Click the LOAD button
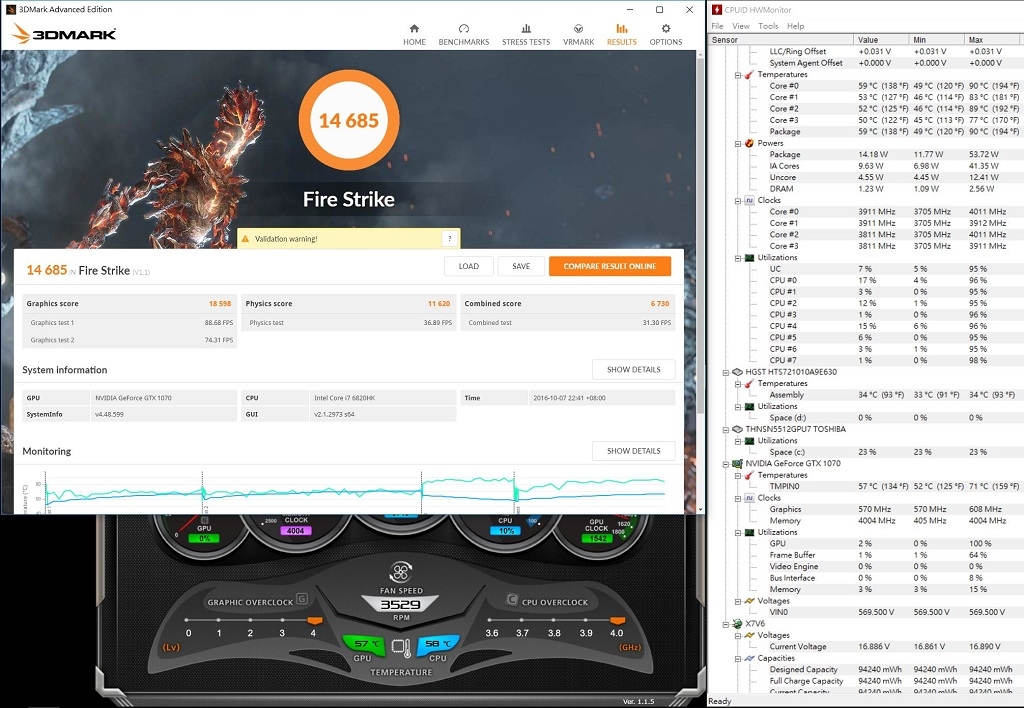This screenshot has height=708, width=1024. [x=468, y=266]
